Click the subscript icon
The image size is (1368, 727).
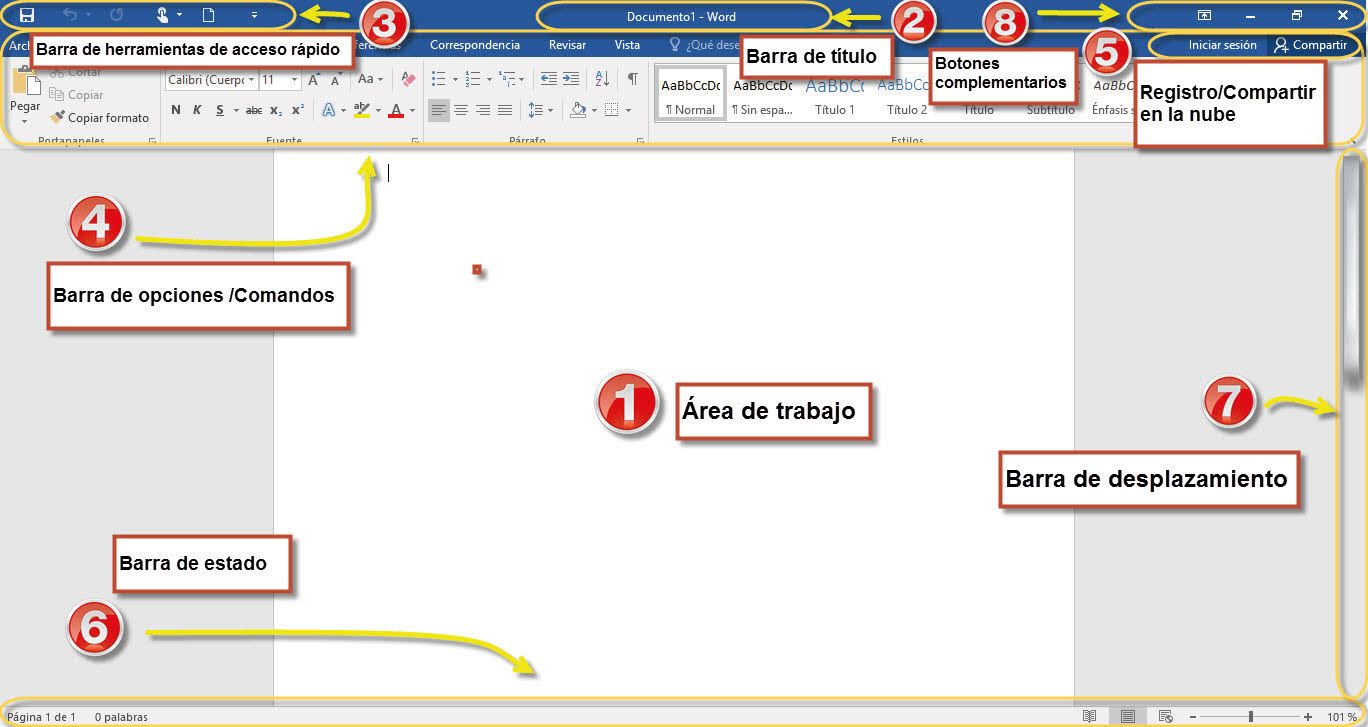pyautogui.click(x=276, y=109)
